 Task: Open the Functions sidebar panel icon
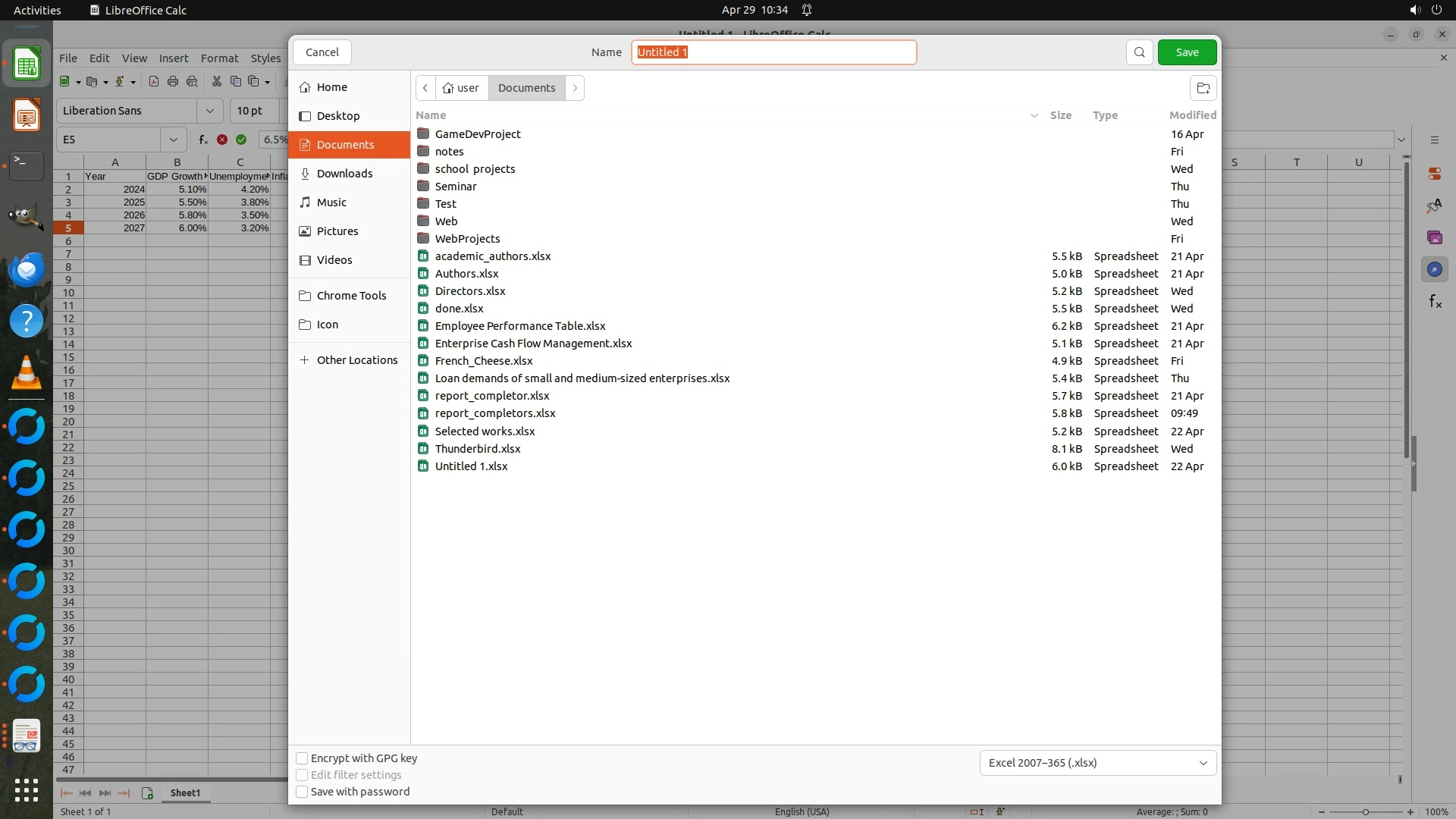(x=1435, y=302)
